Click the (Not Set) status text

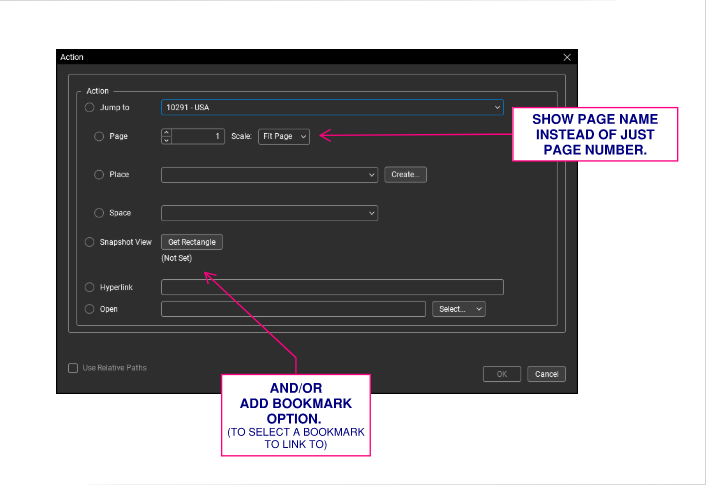176,258
